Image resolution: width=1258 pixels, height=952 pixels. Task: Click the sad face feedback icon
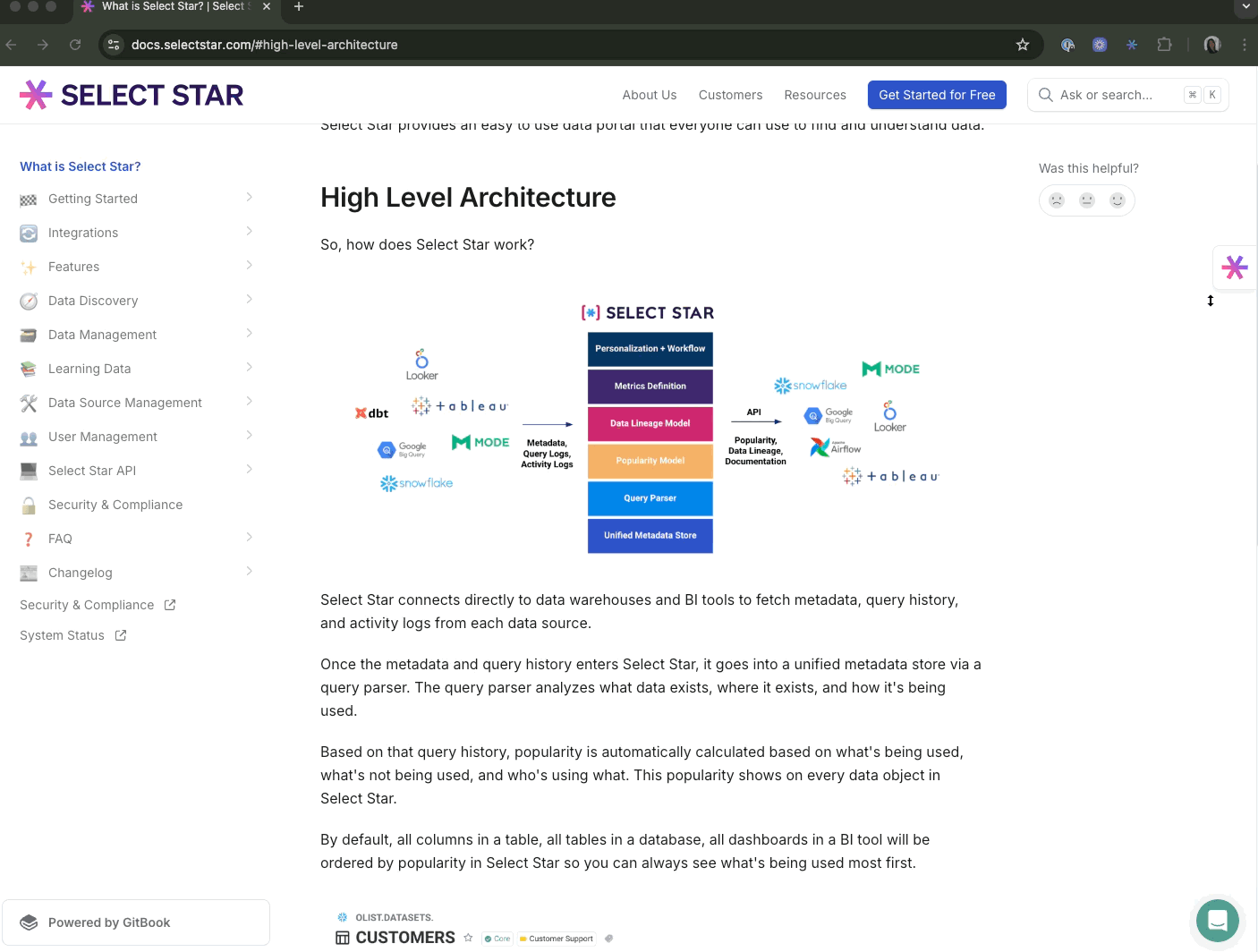(x=1057, y=200)
